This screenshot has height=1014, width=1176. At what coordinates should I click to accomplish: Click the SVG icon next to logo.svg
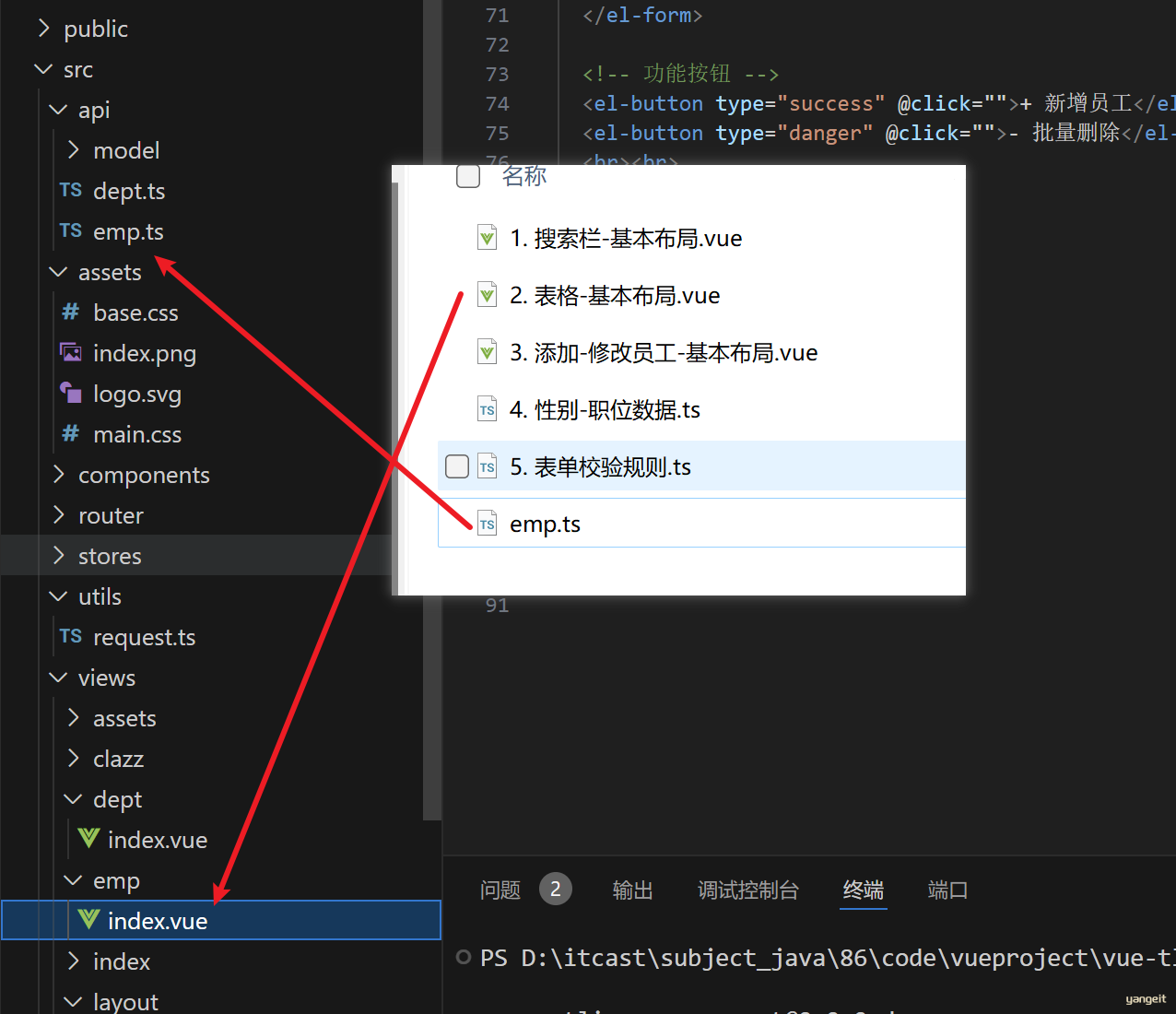[71, 393]
